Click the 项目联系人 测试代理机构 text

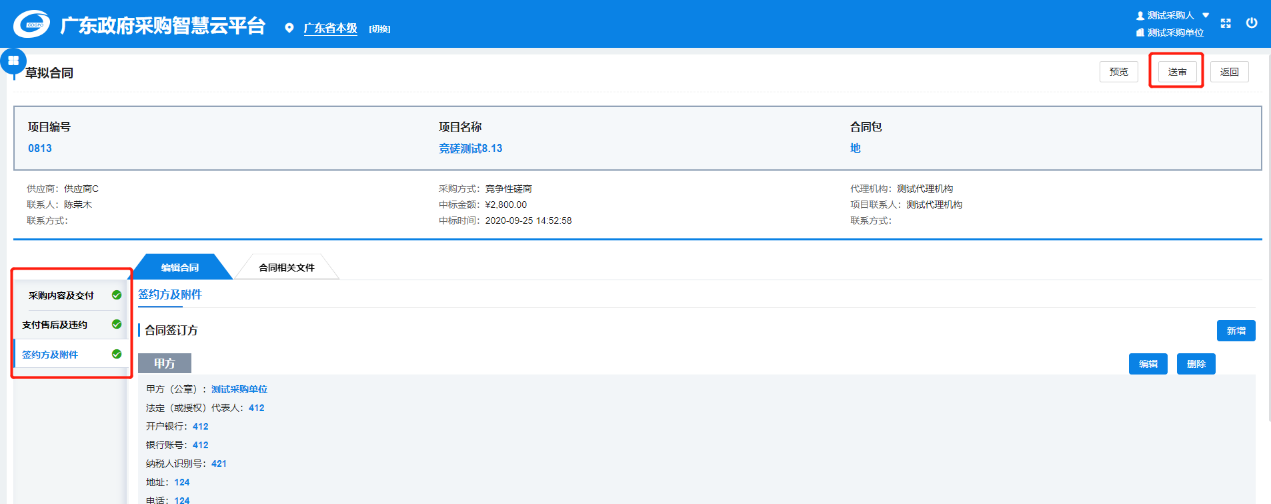click(906, 205)
